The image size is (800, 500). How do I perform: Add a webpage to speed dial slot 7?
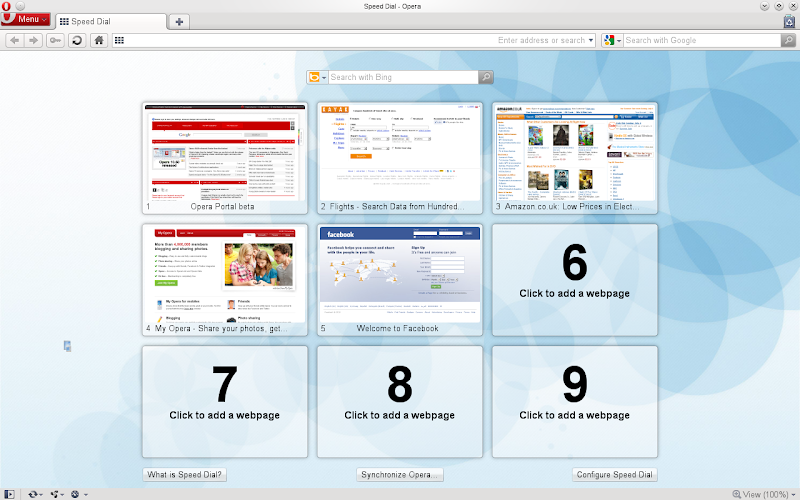pos(225,402)
